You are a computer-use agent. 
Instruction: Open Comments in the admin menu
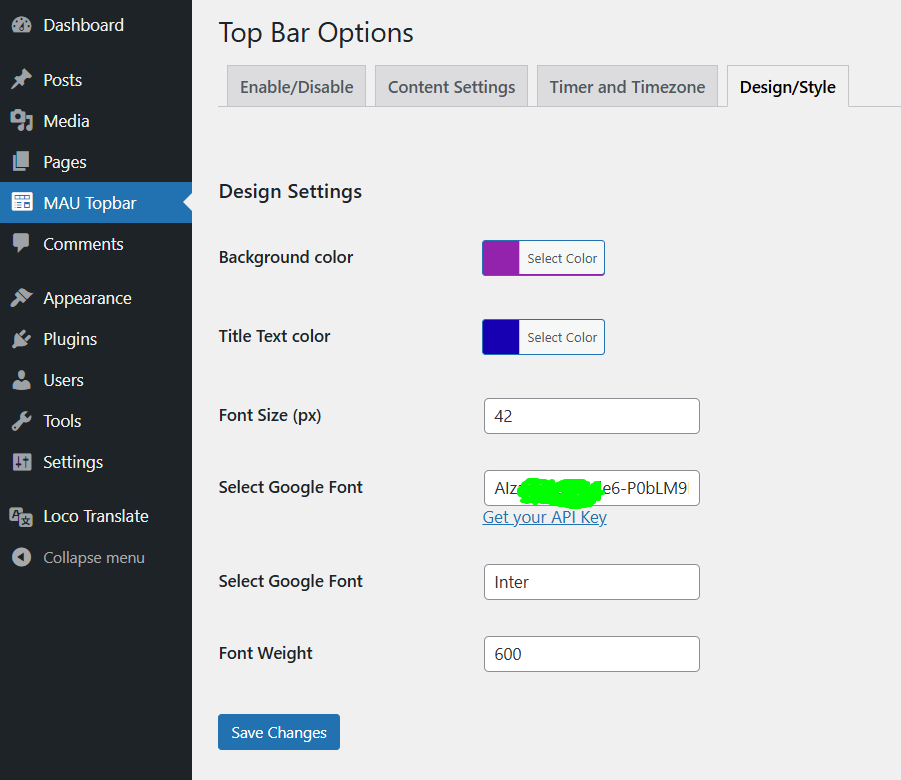96,244
